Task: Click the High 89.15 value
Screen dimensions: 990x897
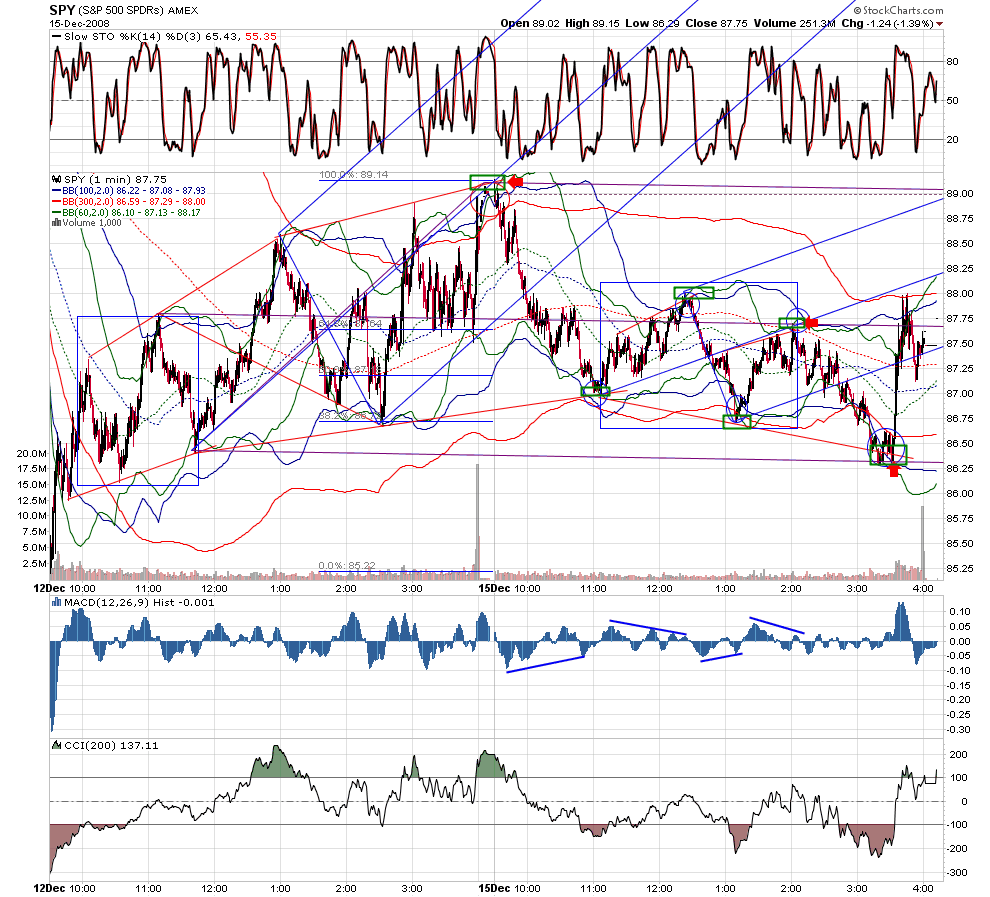Action: (592, 23)
